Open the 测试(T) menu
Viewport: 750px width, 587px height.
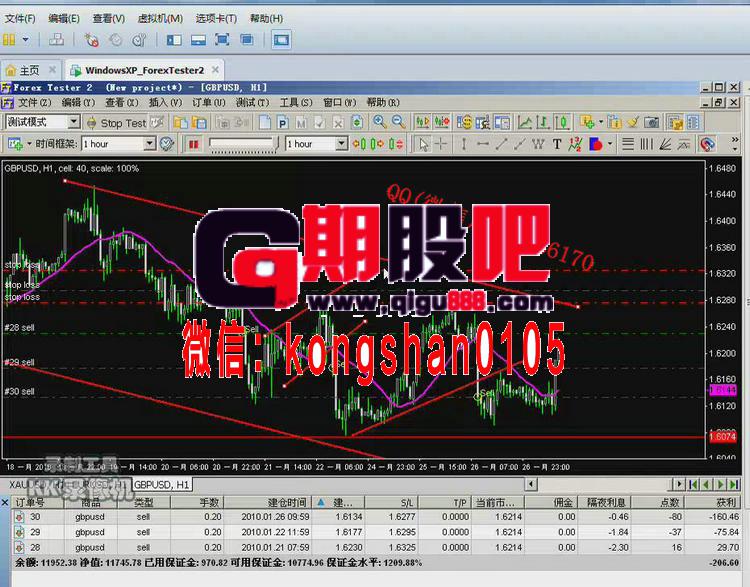point(252,102)
